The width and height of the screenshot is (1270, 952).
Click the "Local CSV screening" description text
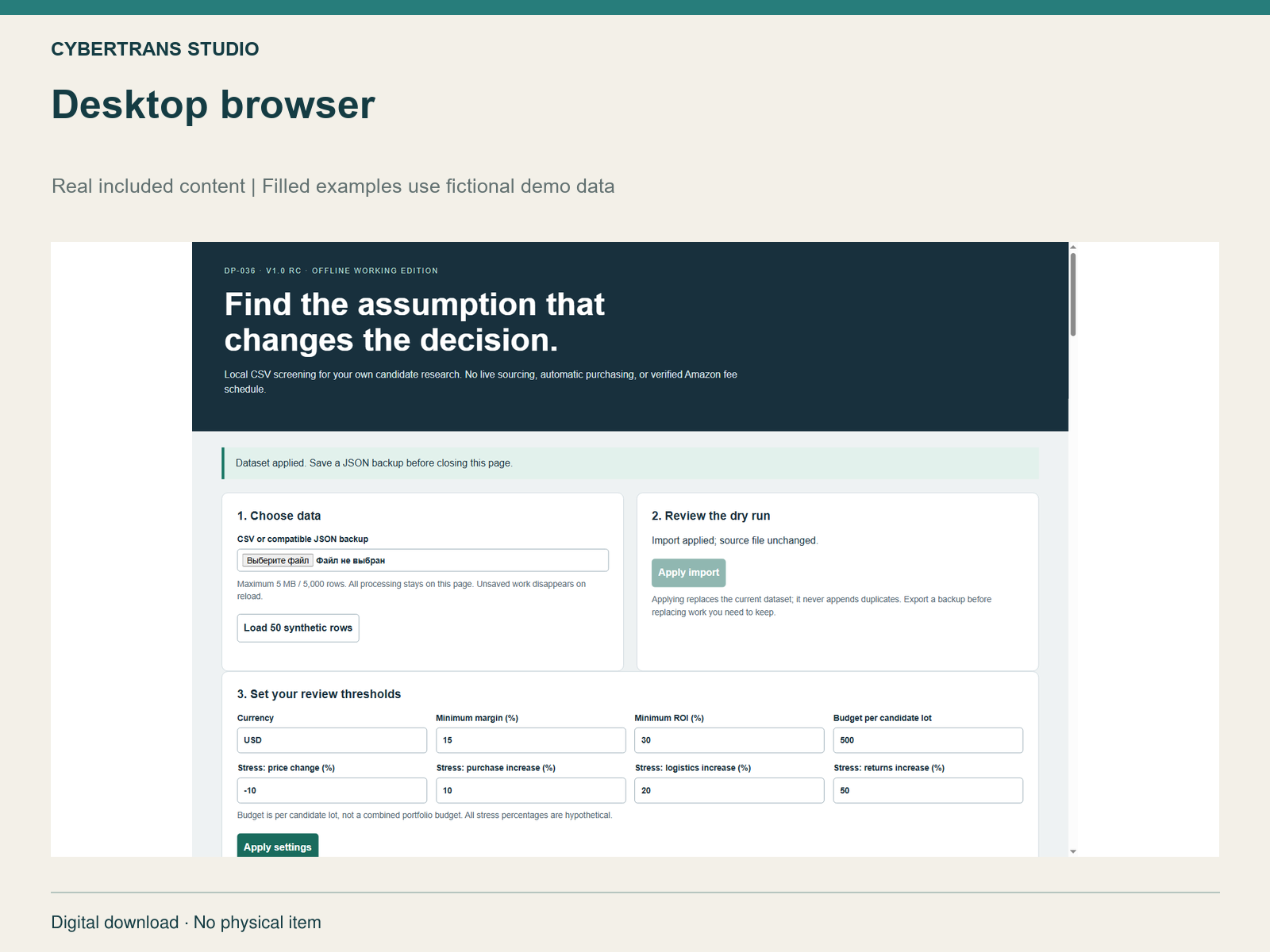click(480, 382)
